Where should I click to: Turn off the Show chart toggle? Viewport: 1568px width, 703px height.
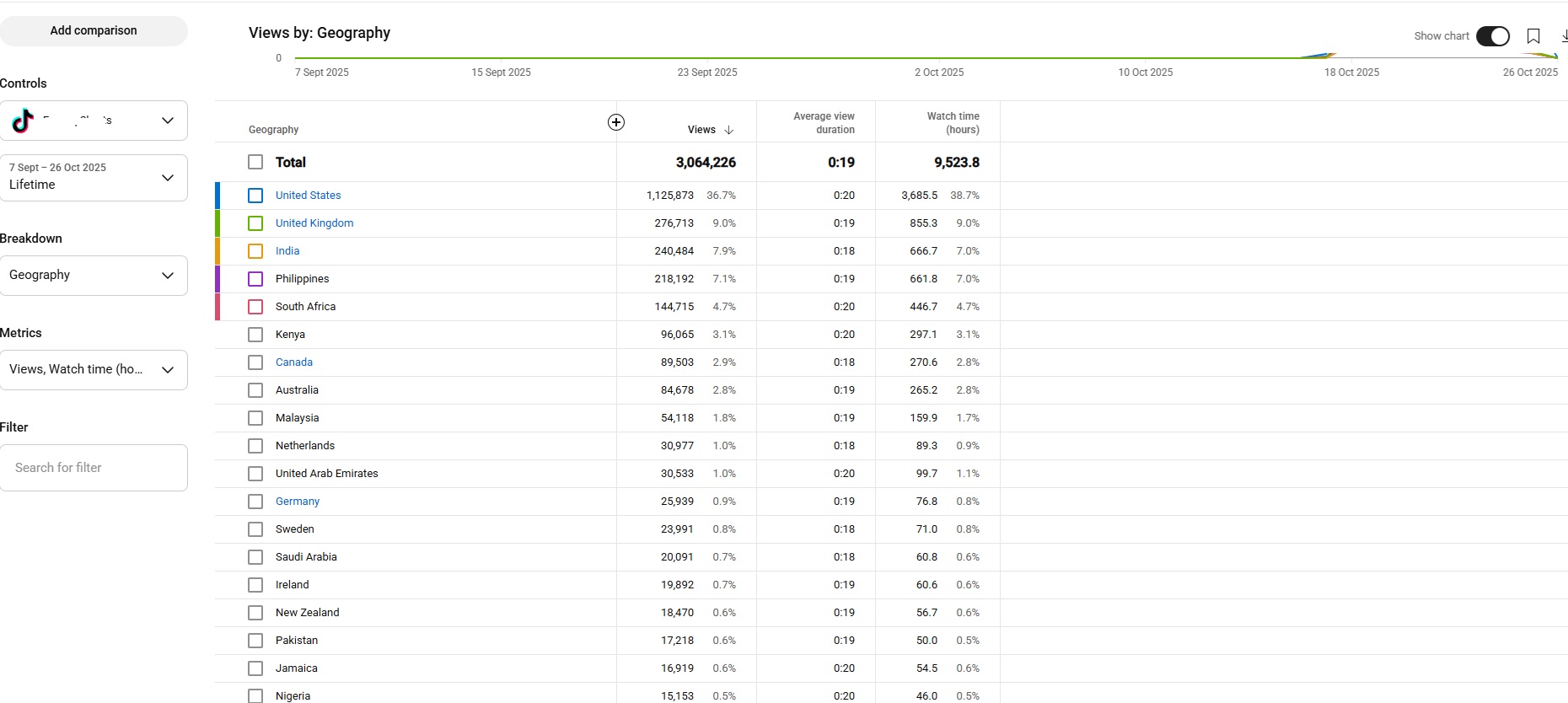click(x=1492, y=36)
